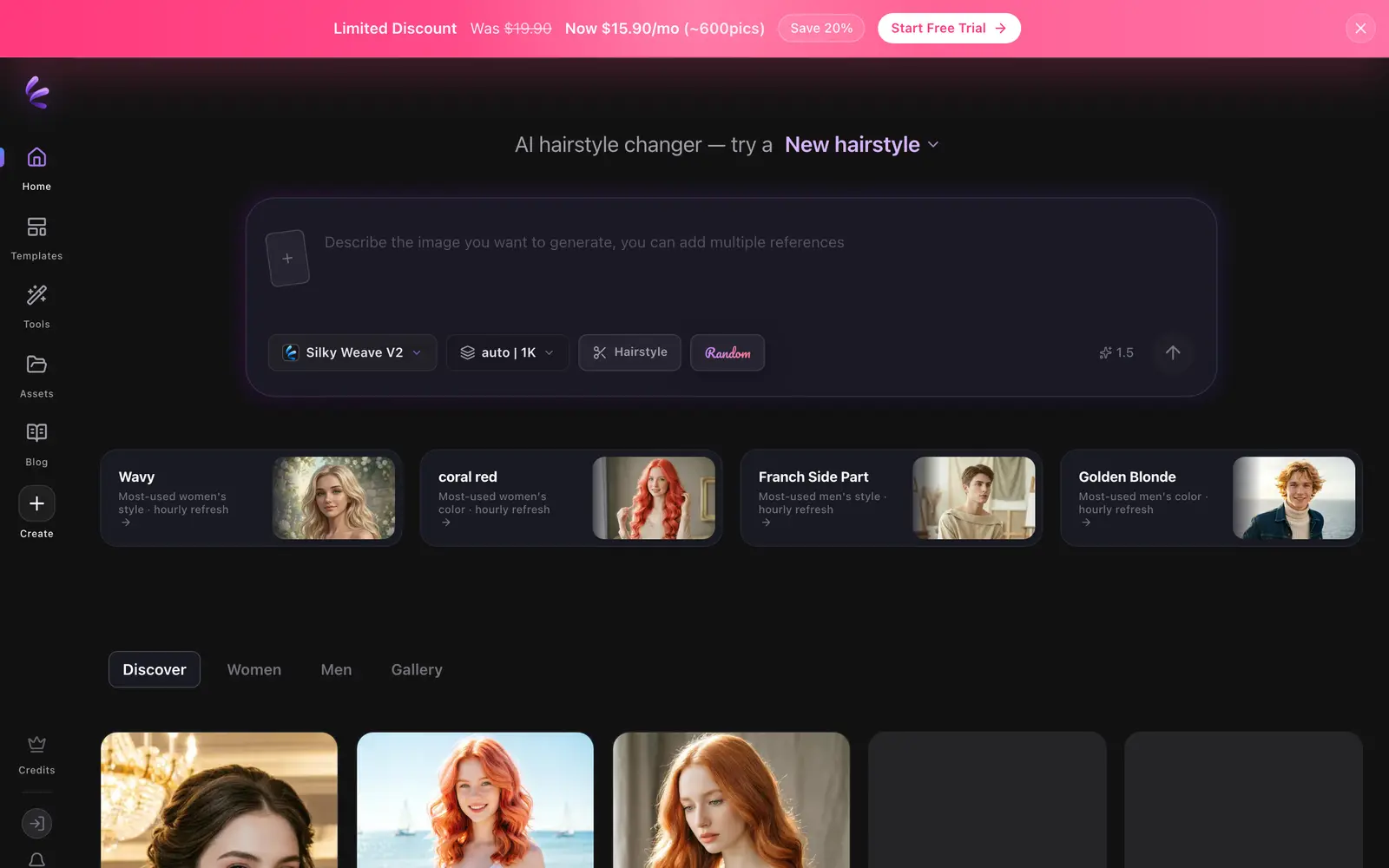Open the Wavy women's style card
Image resolution: width=1389 pixels, height=868 pixels.
click(251, 497)
